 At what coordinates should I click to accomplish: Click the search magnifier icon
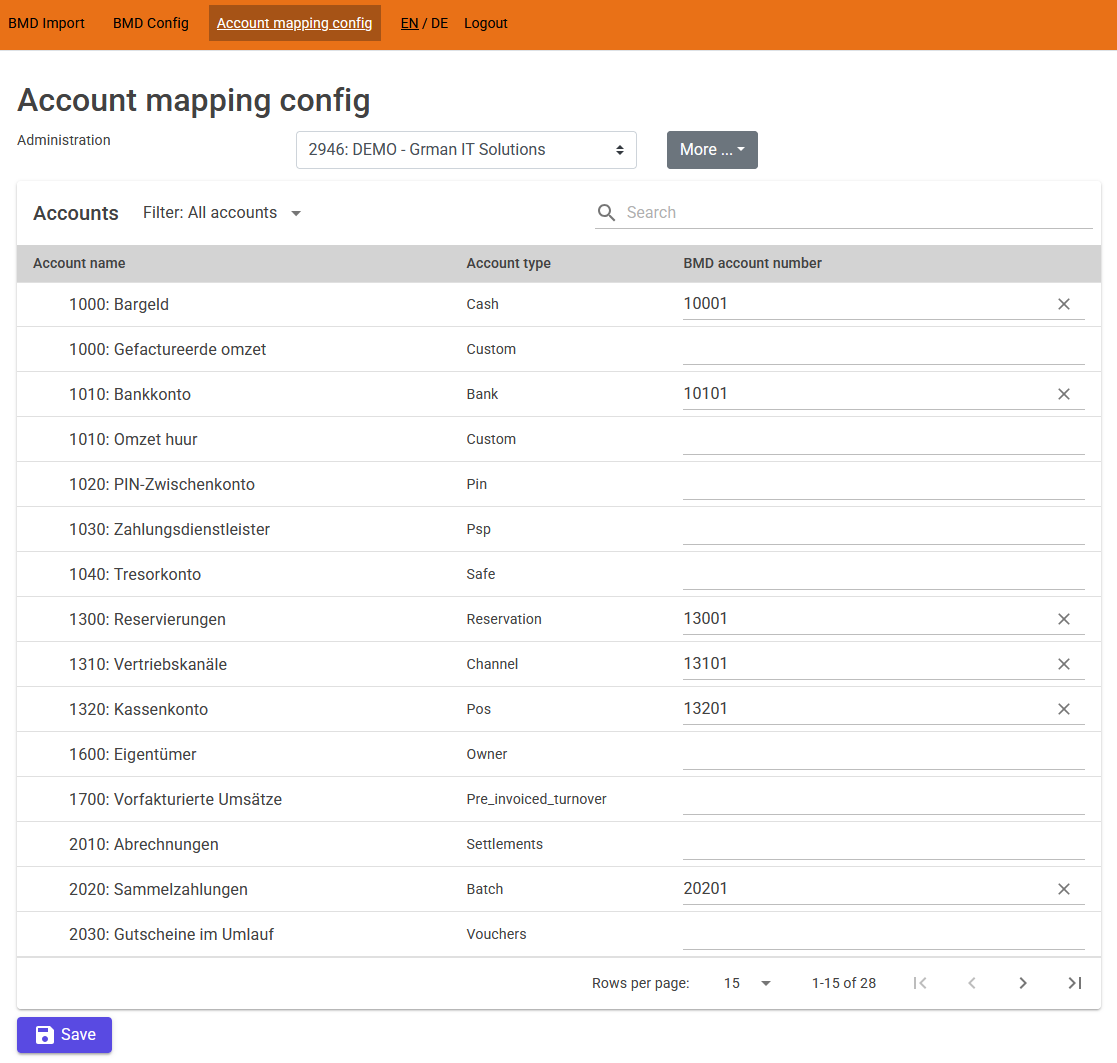[606, 212]
